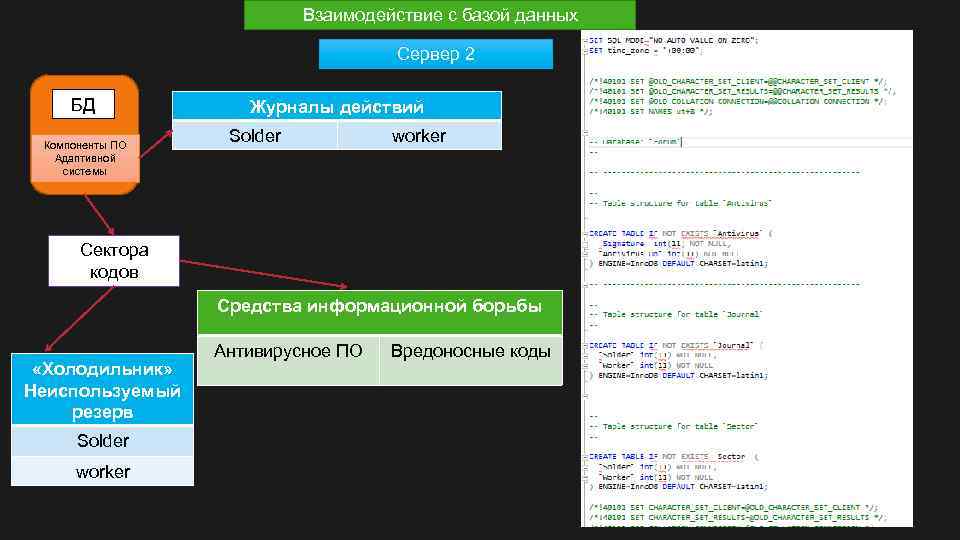Place cursor on the '-- Database' comment line
Viewport: 960px width, 540px height.
click(635, 141)
